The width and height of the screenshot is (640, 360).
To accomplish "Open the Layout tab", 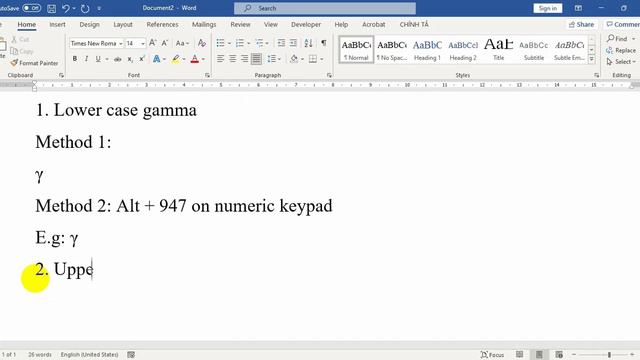I will (123, 24).
